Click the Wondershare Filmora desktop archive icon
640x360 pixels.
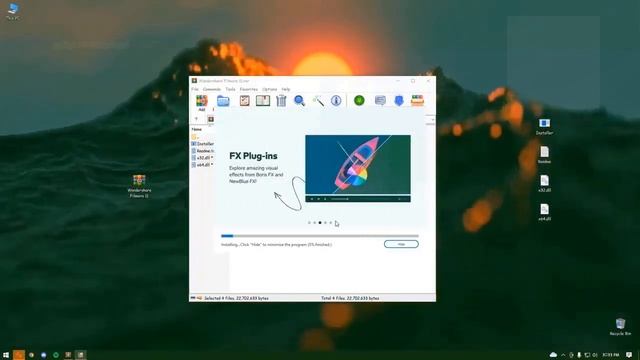pos(139,186)
